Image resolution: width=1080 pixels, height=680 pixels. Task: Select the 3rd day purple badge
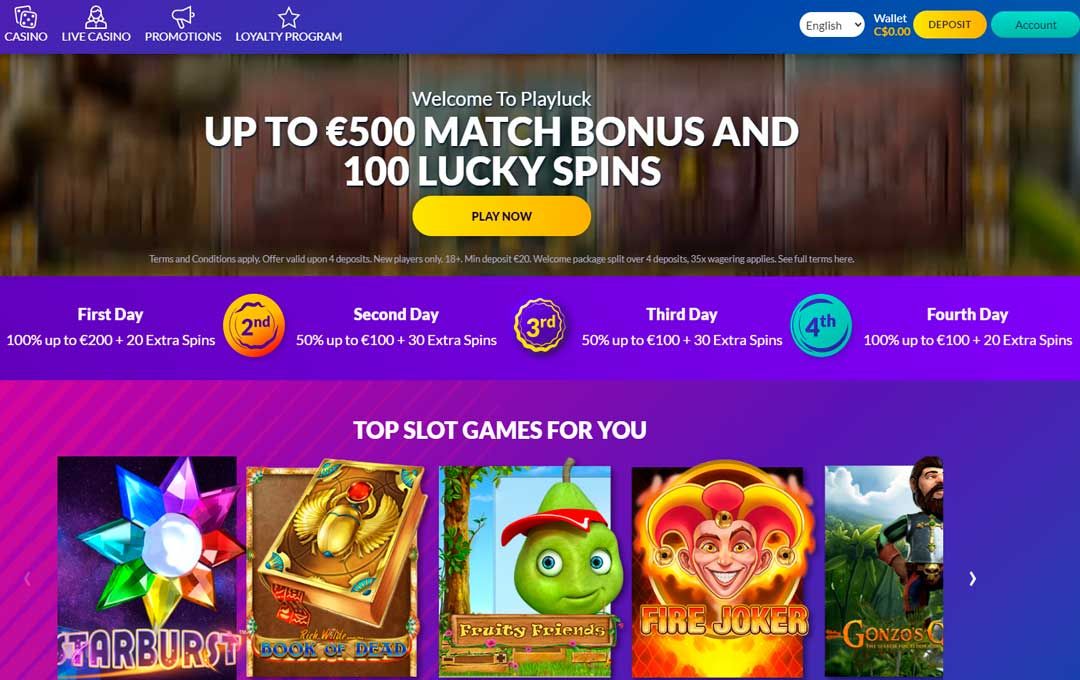coord(540,325)
